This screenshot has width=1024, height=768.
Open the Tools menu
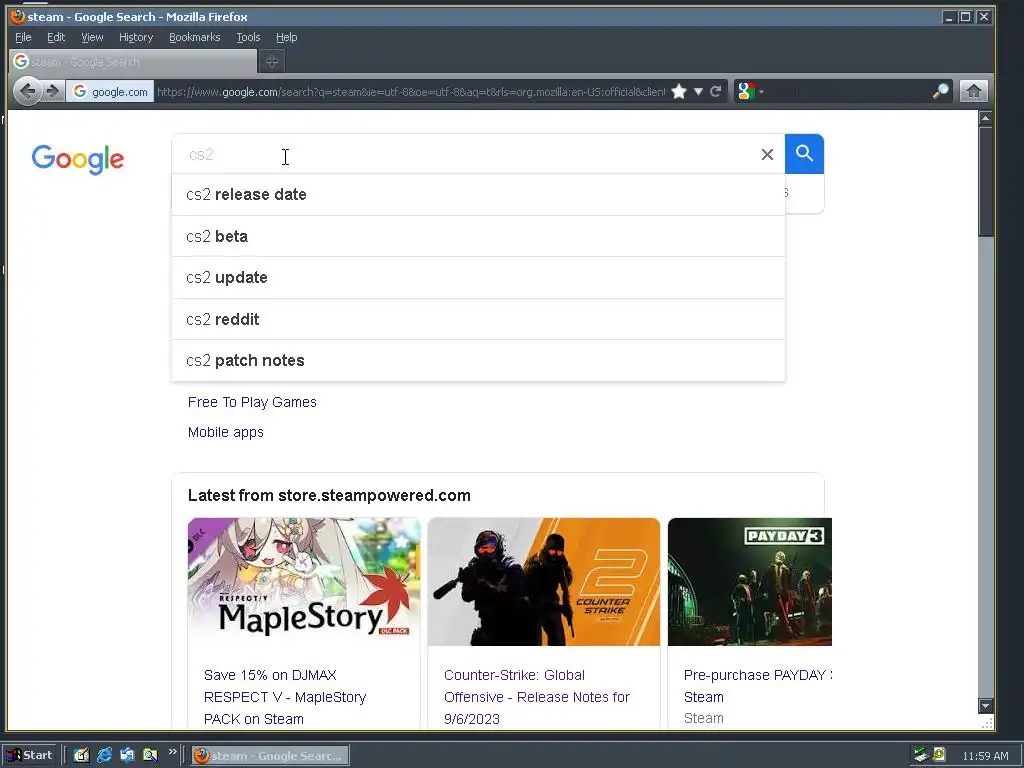point(248,37)
